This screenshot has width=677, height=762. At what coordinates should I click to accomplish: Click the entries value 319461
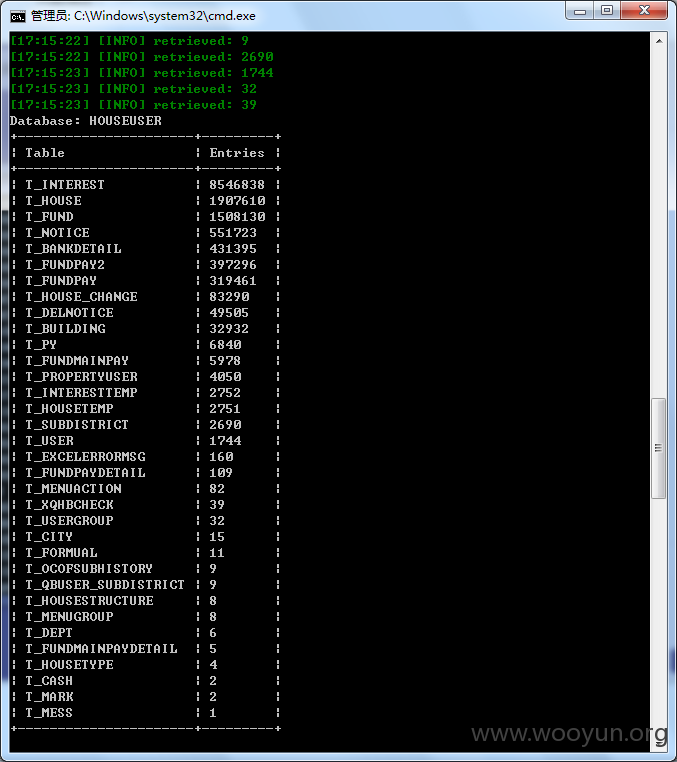pos(233,281)
